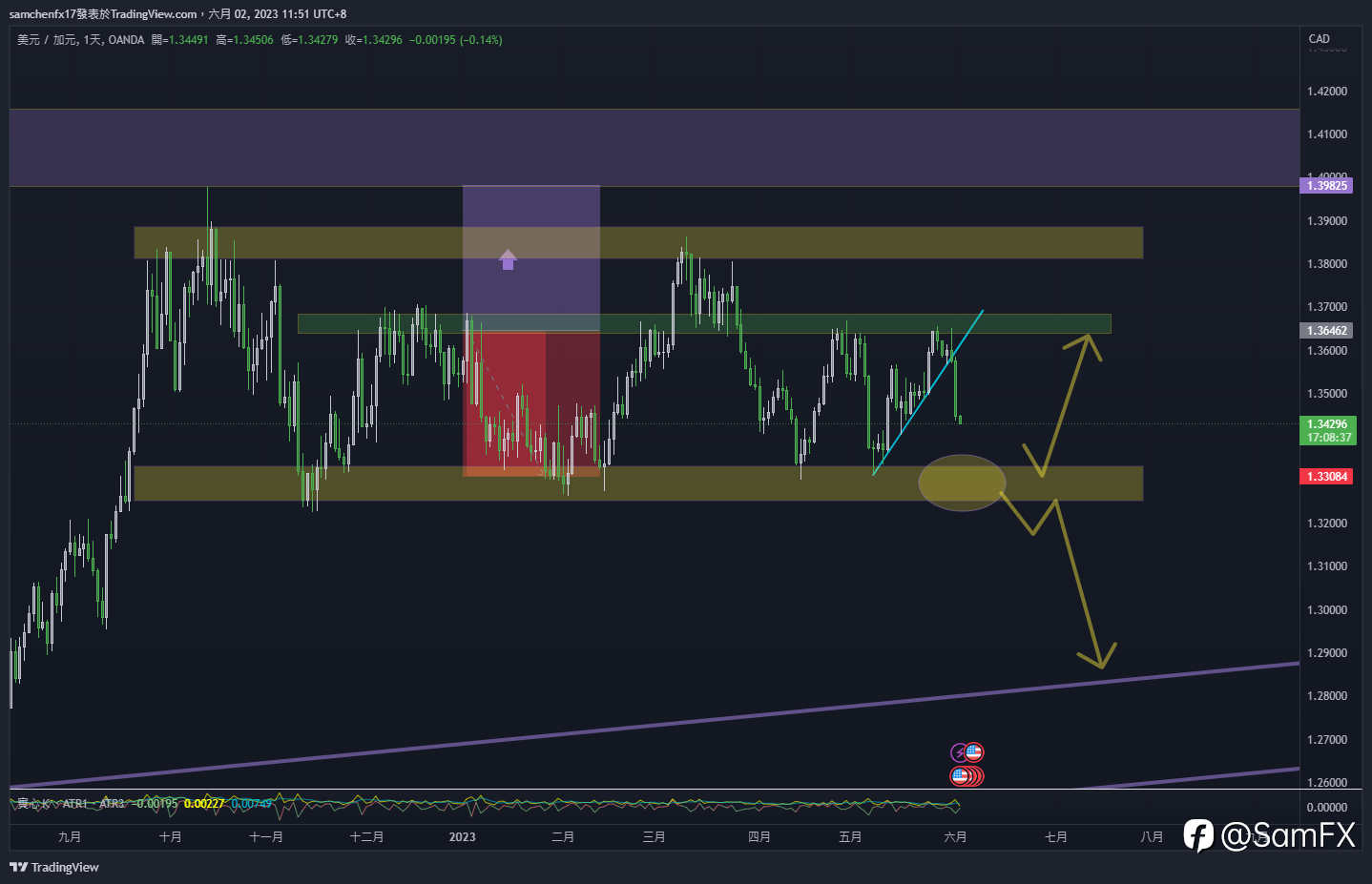Open the purple lightning event icon
The image size is (1372, 884).
click(959, 753)
